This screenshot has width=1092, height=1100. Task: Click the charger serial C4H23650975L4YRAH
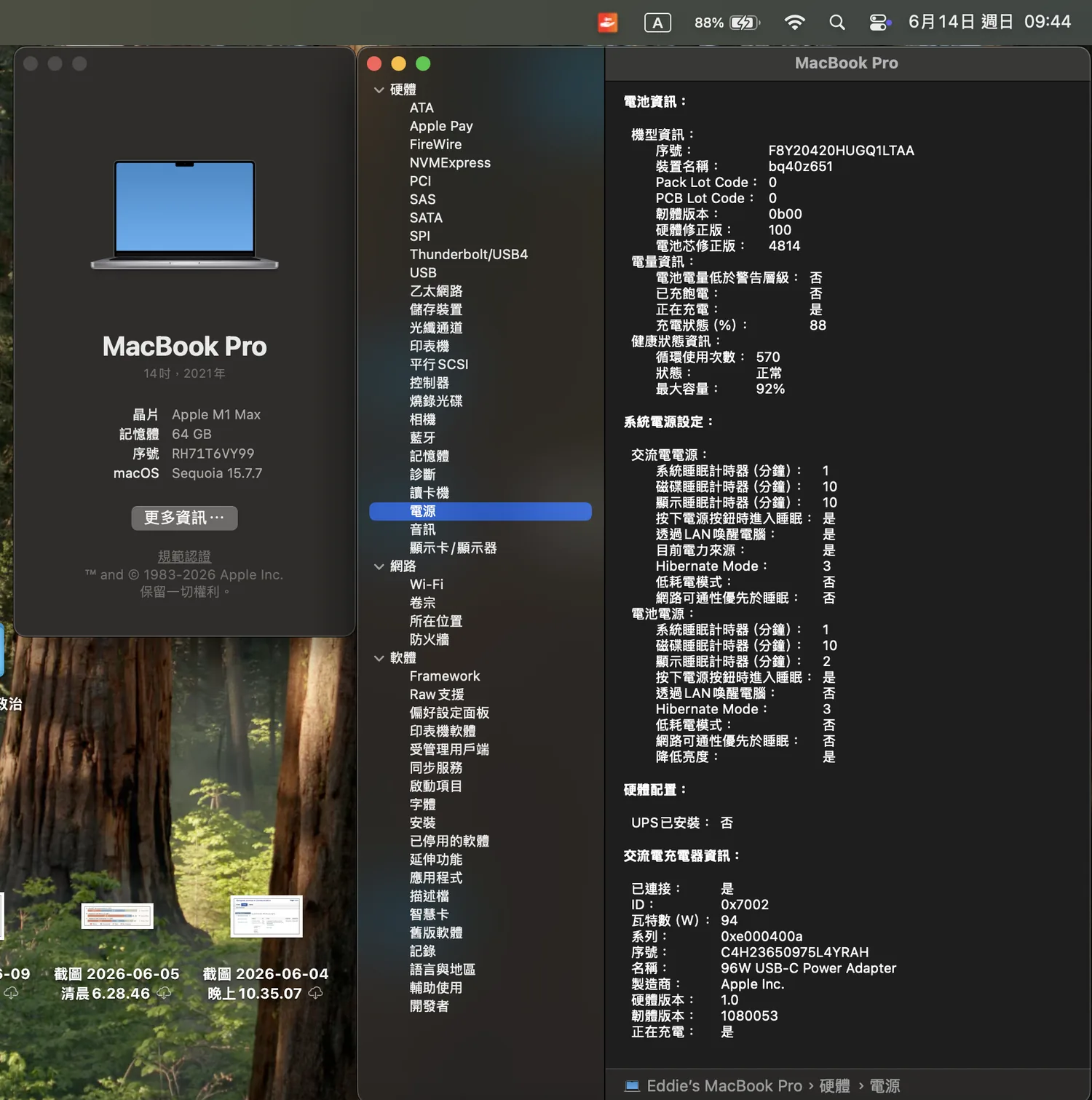[x=795, y=952]
